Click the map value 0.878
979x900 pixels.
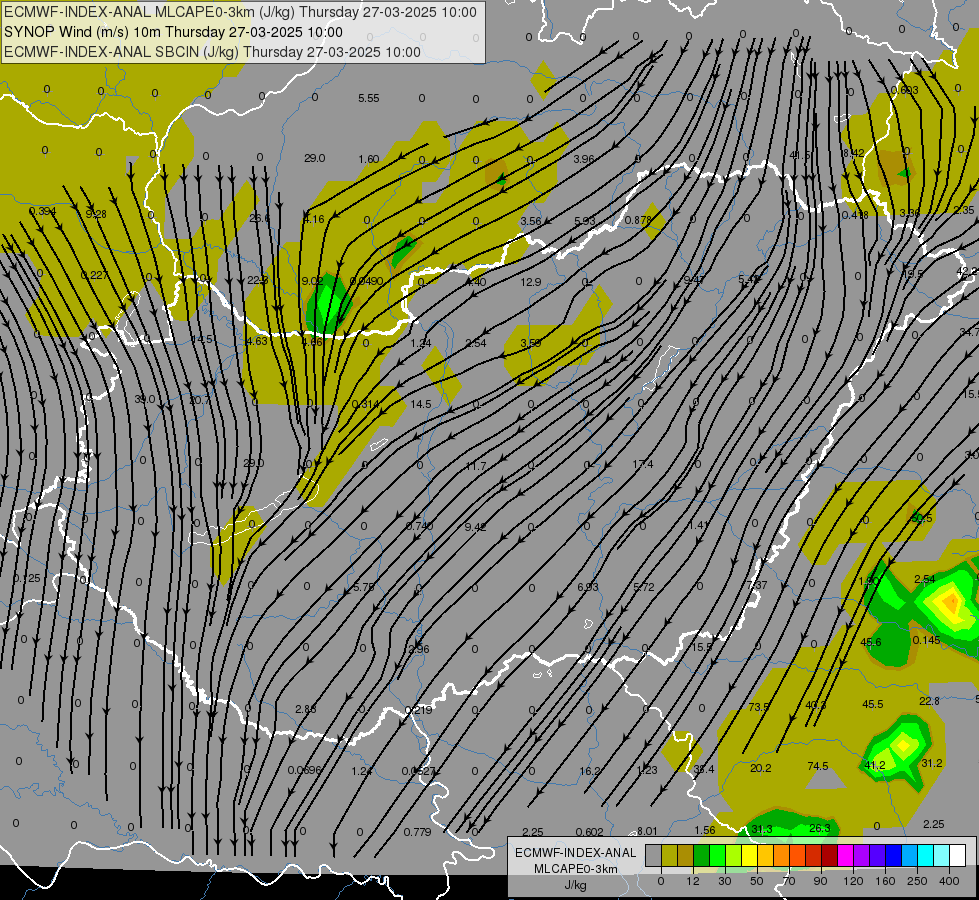(x=638, y=220)
